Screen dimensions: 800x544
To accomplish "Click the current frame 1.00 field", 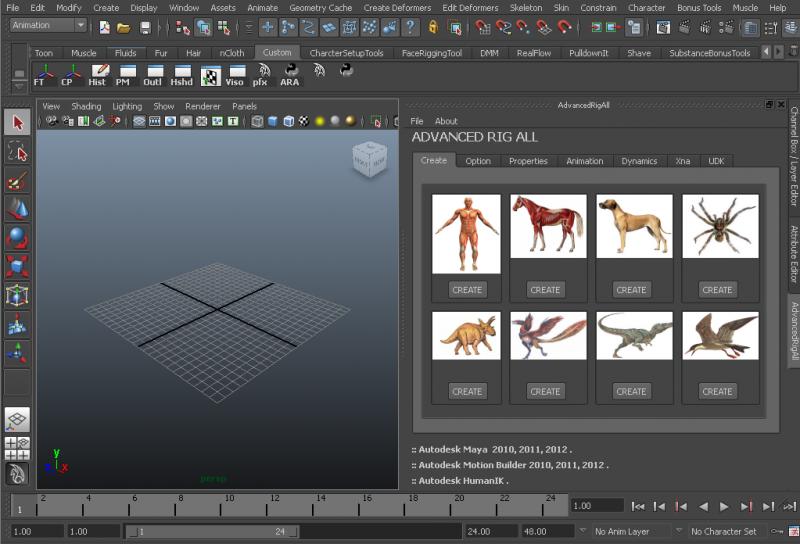I will click(596, 506).
